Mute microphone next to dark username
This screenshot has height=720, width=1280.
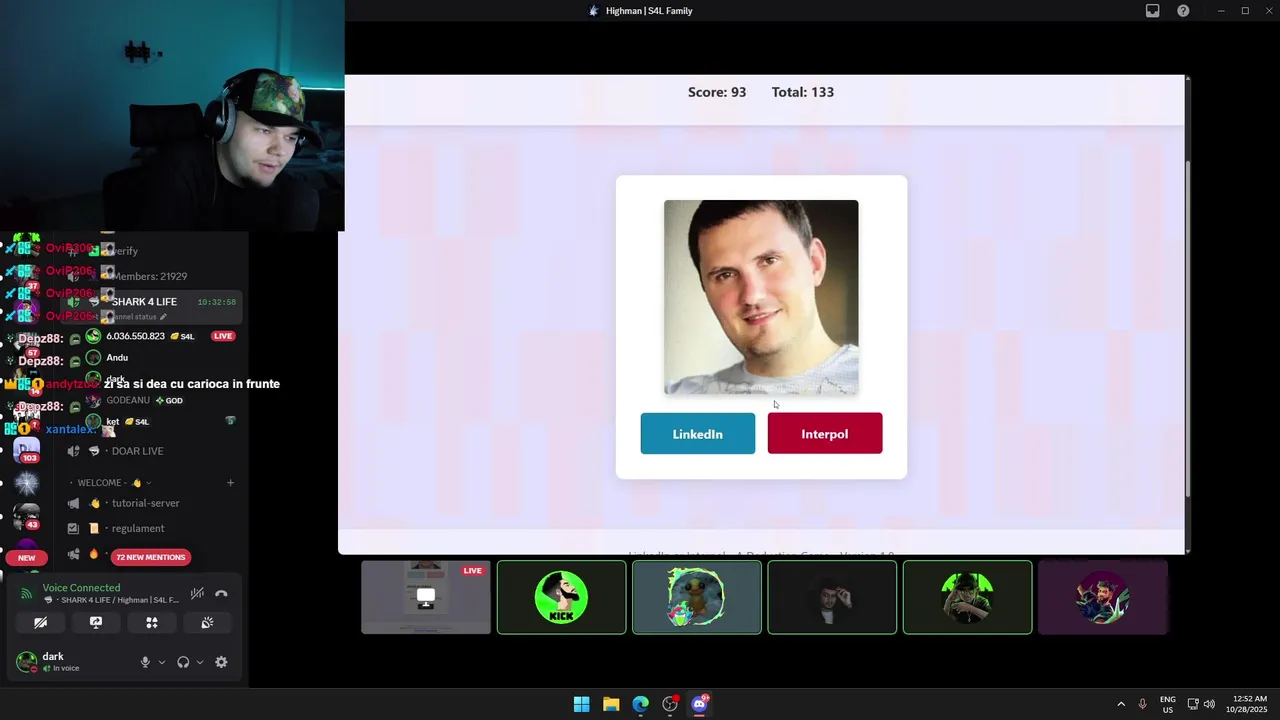pyautogui.click(x=145, y=662)
